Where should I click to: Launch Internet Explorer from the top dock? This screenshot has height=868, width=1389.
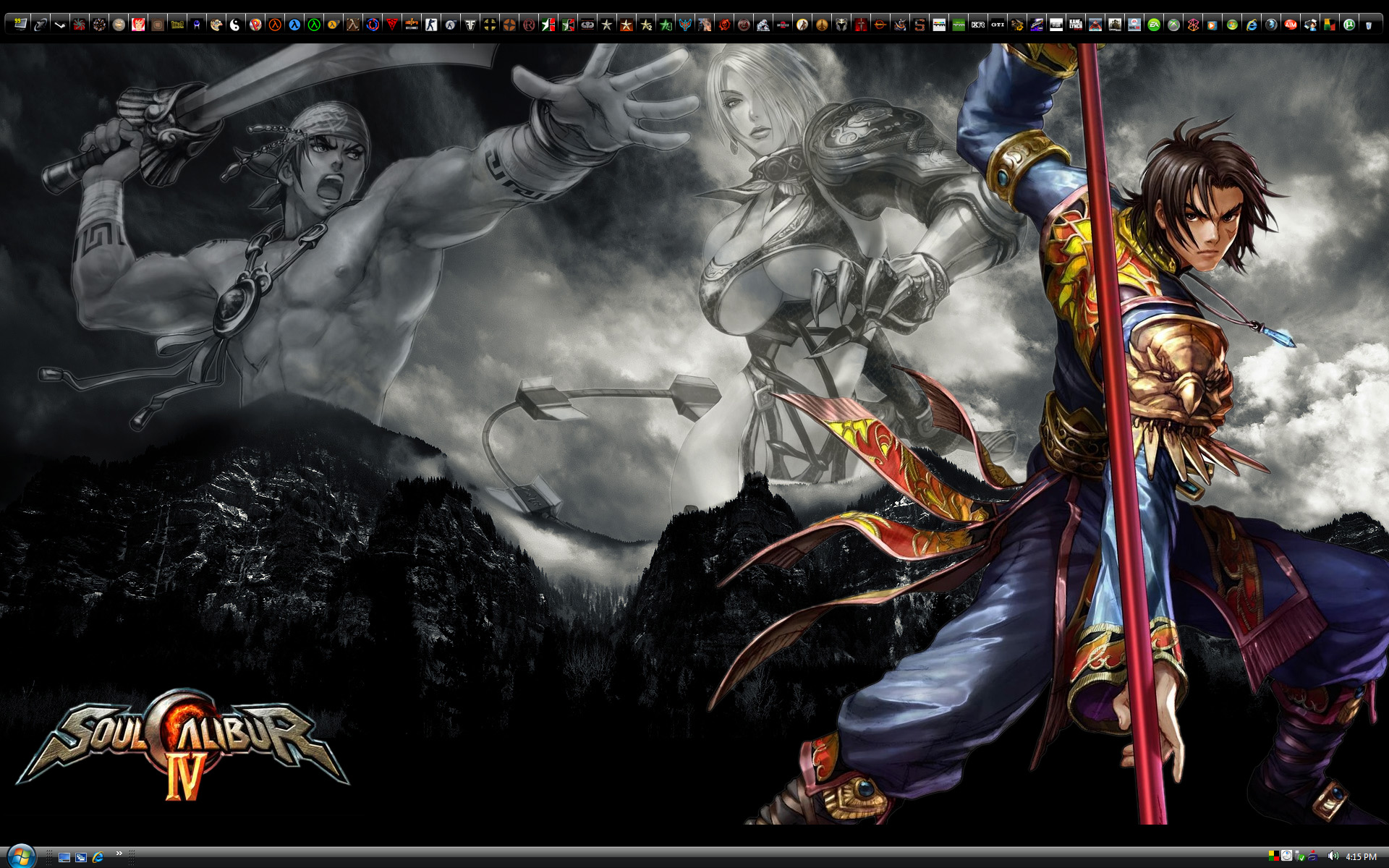(1252, 25)
